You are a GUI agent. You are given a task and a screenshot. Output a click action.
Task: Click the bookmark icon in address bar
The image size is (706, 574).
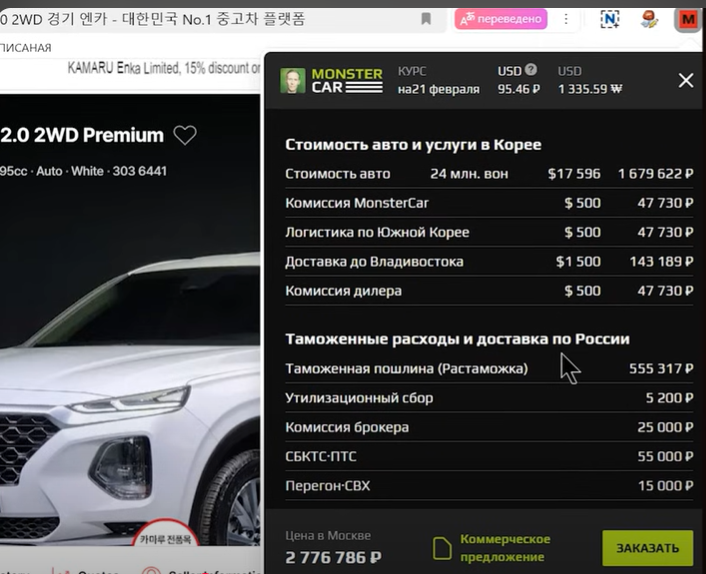(x=426, y=19)
